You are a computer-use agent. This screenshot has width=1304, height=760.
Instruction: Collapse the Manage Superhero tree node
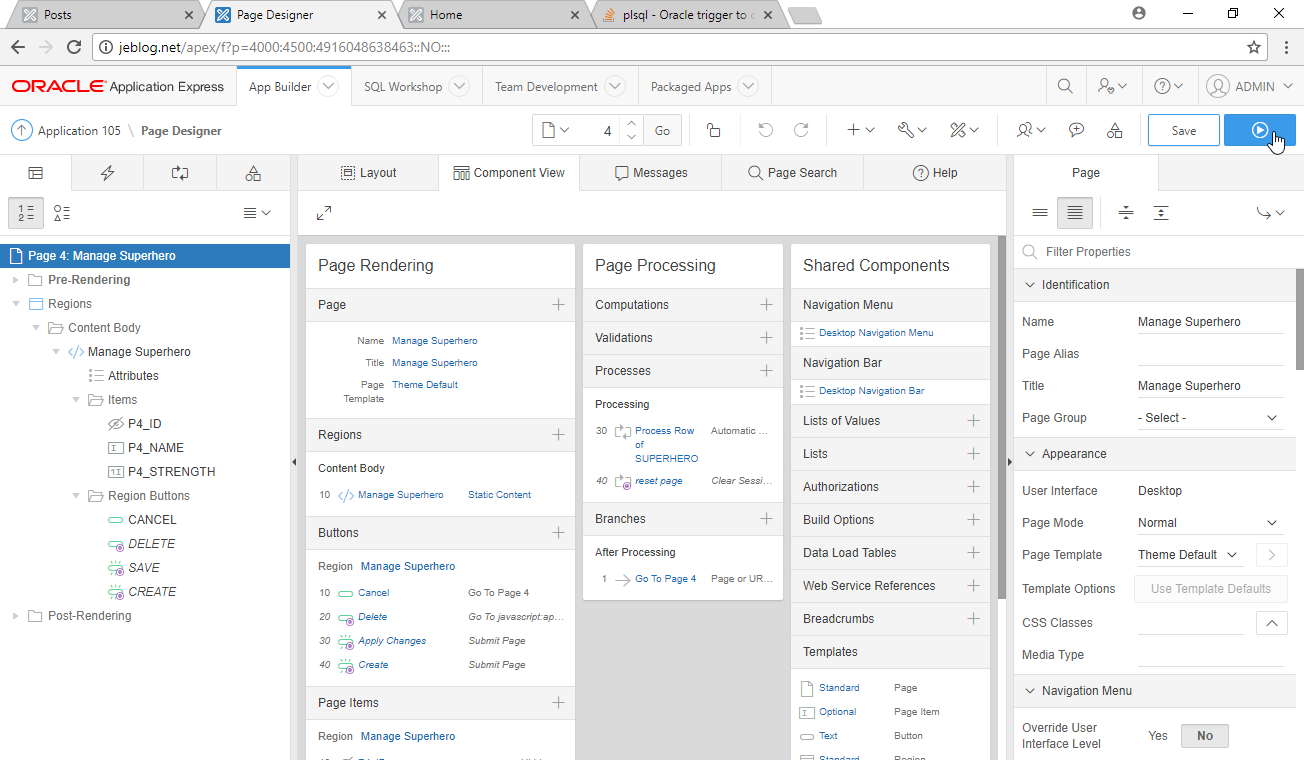(58, 351)
